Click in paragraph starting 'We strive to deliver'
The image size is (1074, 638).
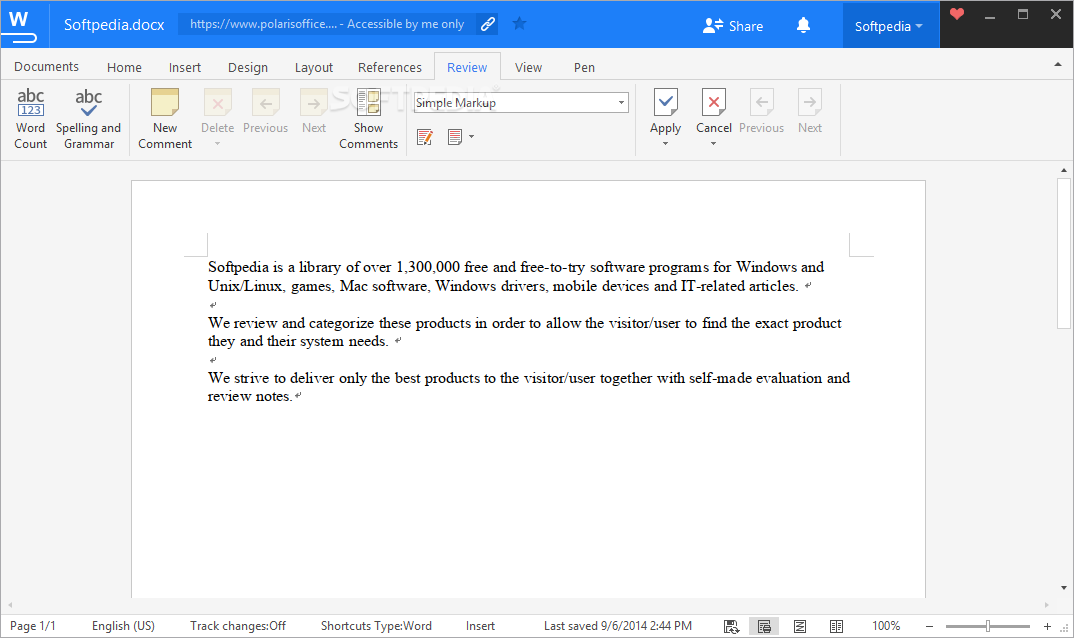click(529, 387)
